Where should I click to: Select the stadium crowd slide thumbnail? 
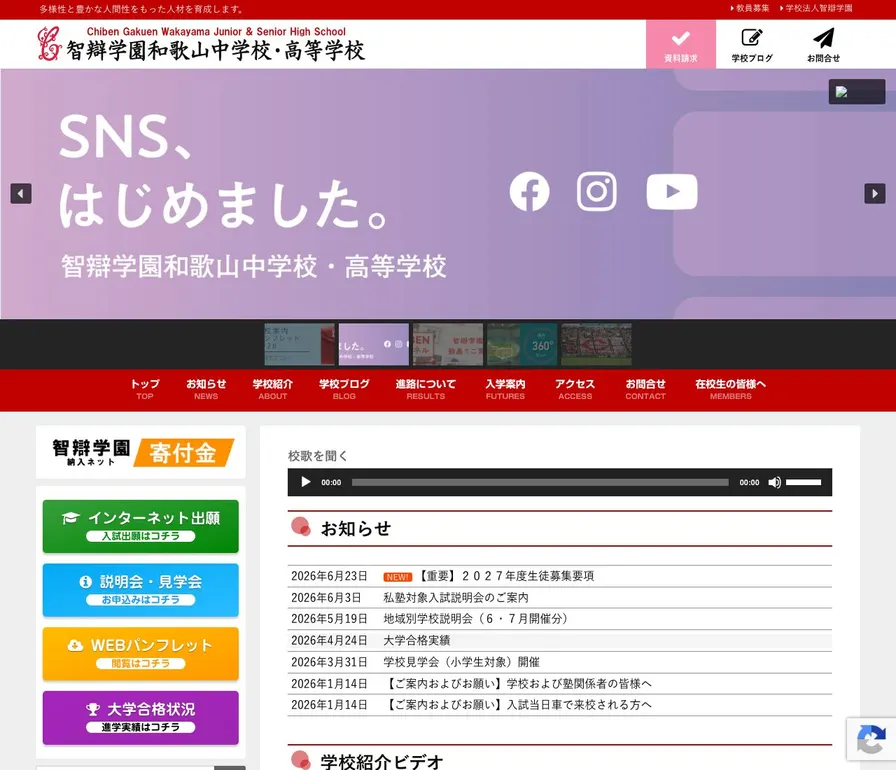[597, 344]
